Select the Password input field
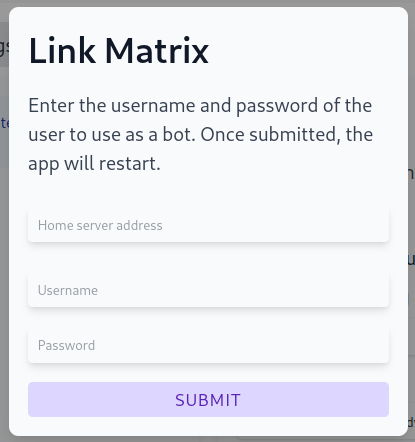This screenshot has height=442, width=415. click(208, 345)
